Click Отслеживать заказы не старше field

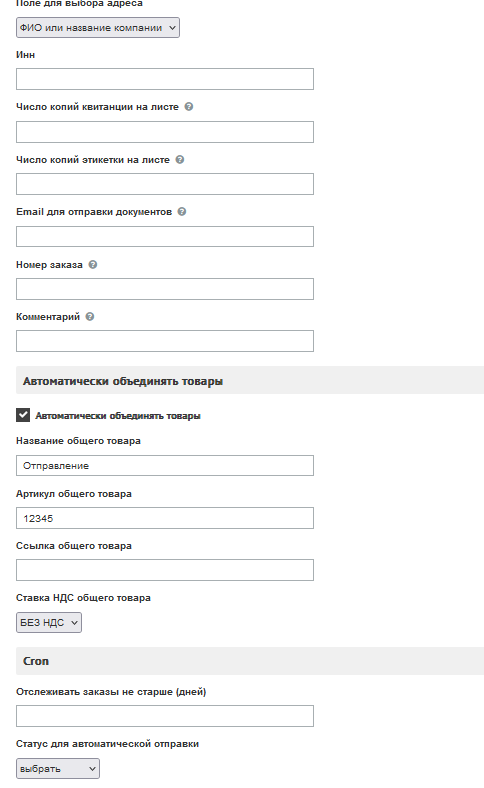coord(165,716)
